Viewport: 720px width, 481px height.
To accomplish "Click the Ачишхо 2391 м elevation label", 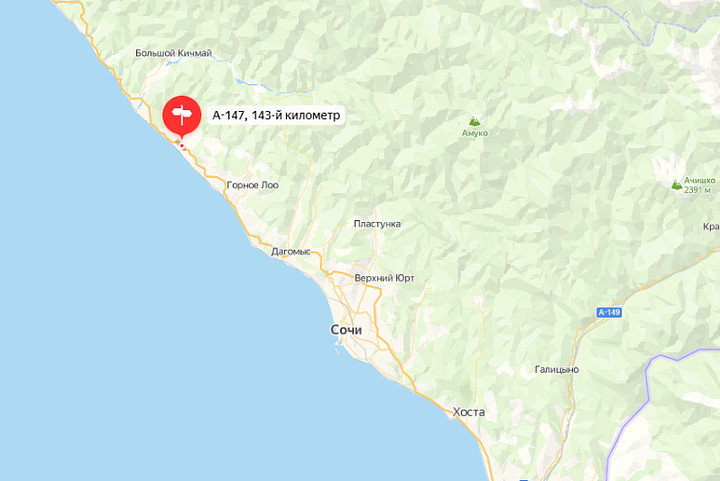I will 699,185.
